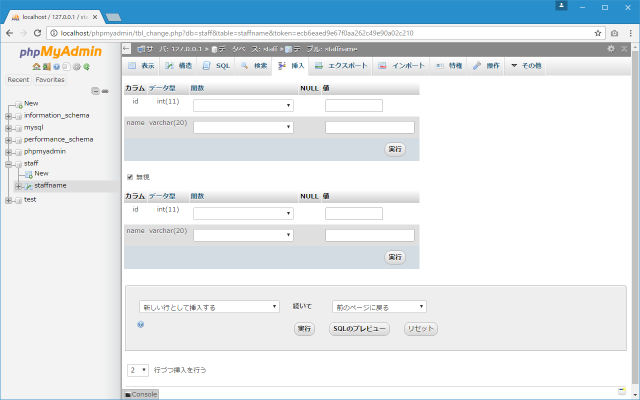640x400 pixels.
Task: Open page settings gear at top right
Action: pos(611,49)
